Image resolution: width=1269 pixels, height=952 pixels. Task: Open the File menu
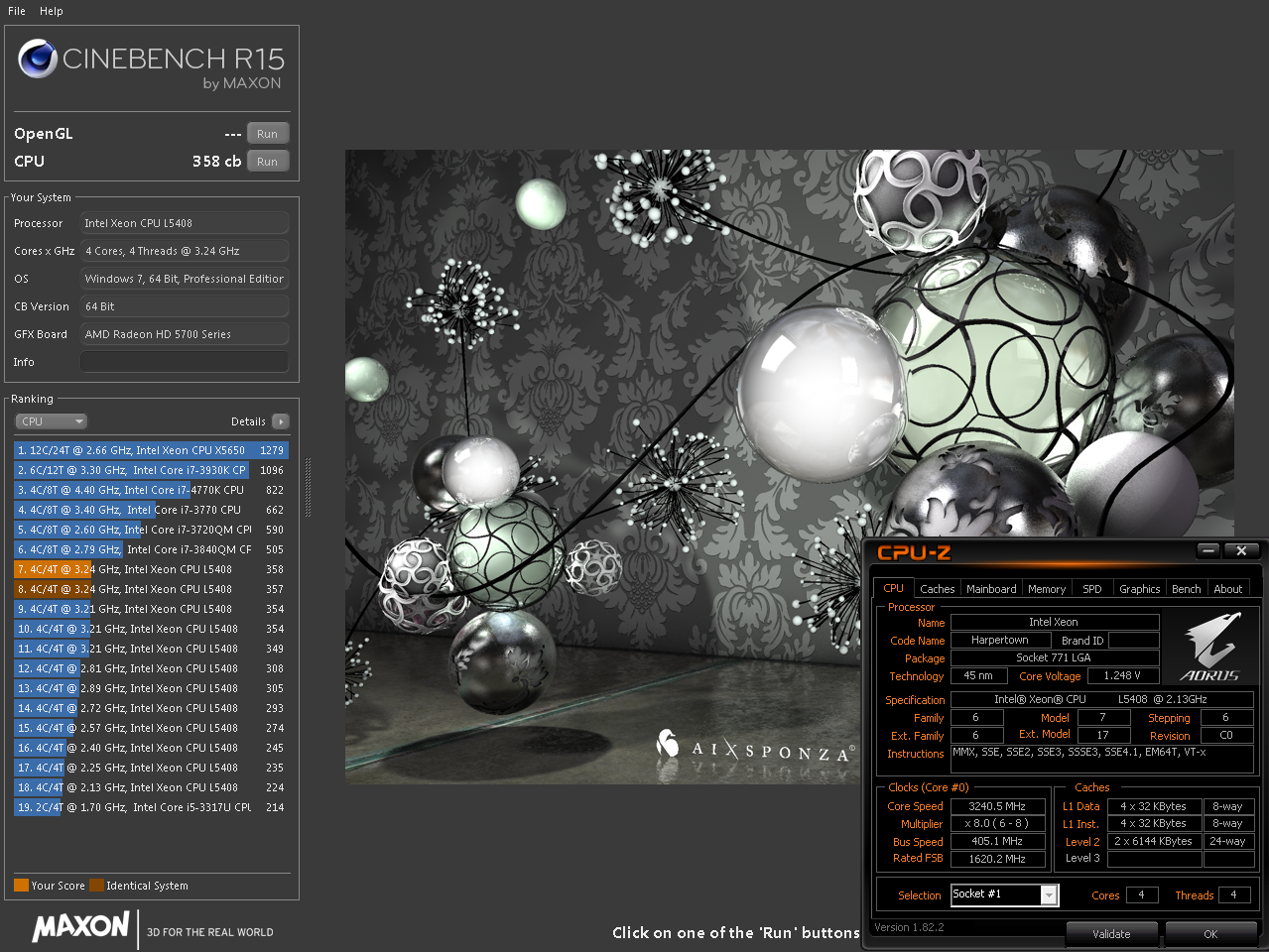coord(17,11)
